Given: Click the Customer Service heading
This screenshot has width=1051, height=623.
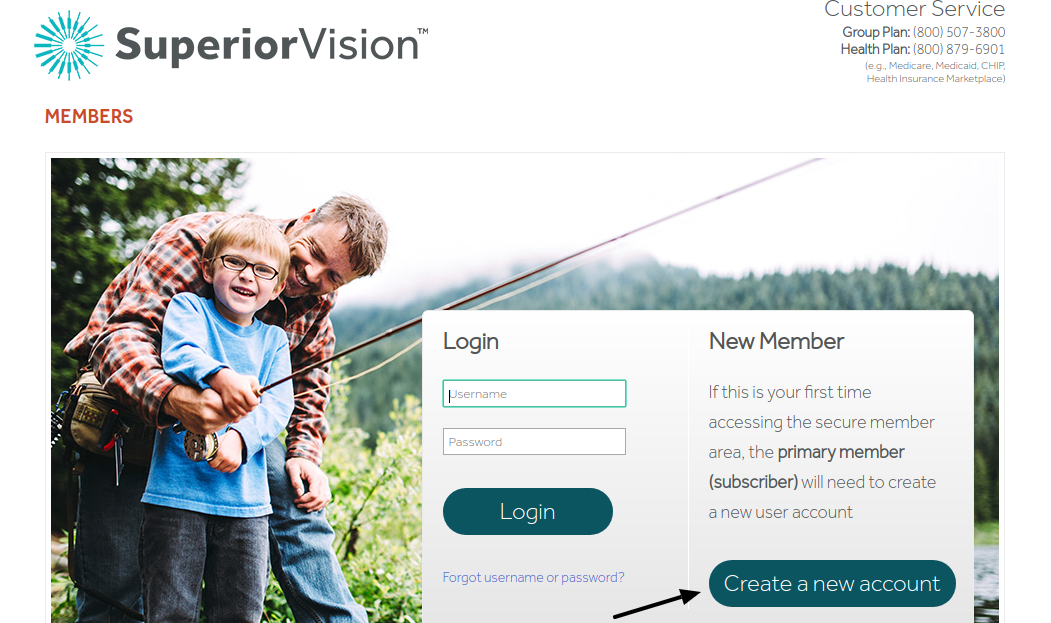Looking at the screenshot, I should click(x=914, y=9).
